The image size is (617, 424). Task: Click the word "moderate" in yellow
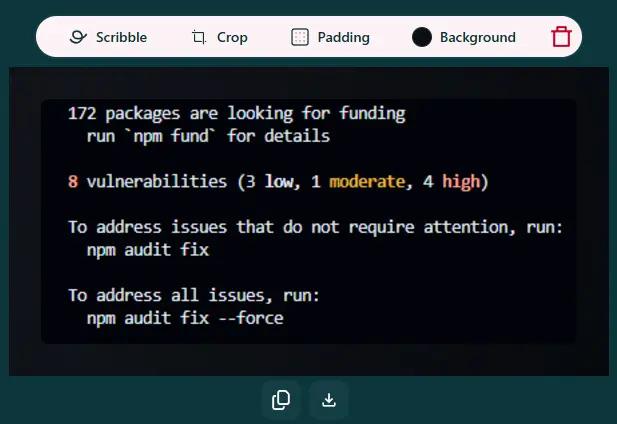(367, 182)
